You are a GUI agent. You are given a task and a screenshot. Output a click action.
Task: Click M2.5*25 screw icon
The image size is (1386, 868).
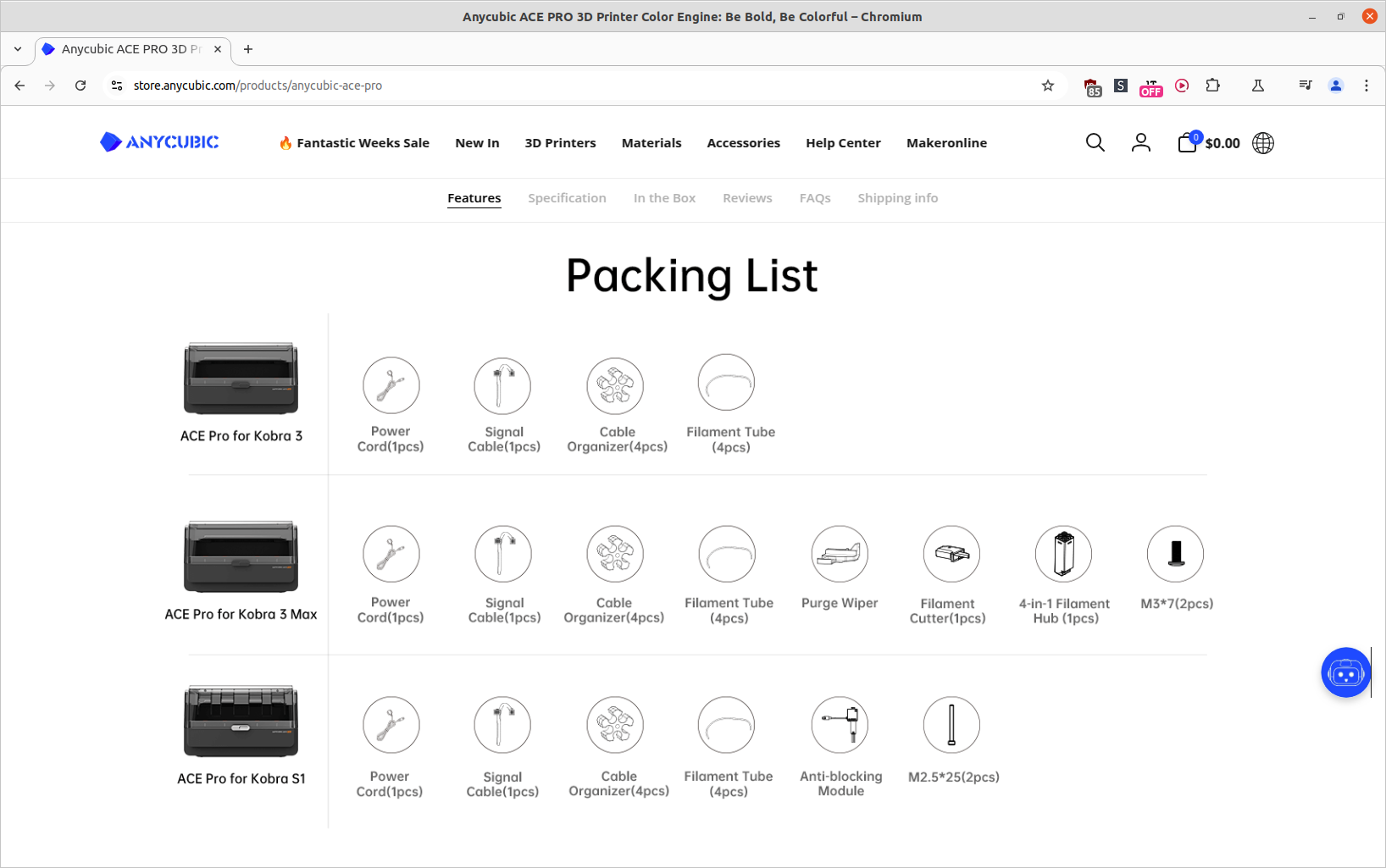[x=951, y=725]
